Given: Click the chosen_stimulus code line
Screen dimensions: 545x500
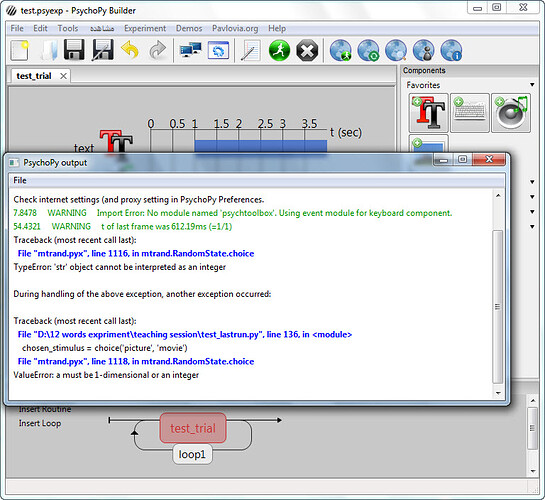Looking at the screenshot, I should [105, 348].
